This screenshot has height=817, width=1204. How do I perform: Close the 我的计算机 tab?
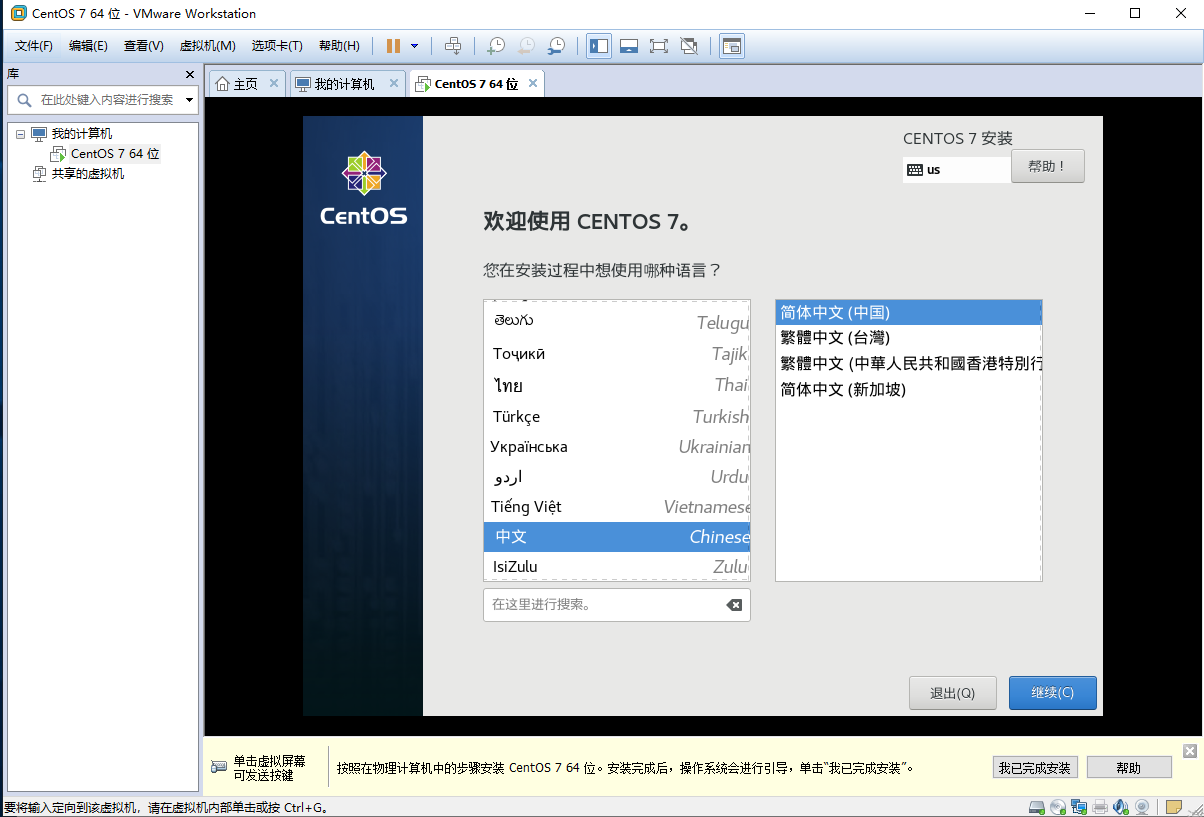394,83
